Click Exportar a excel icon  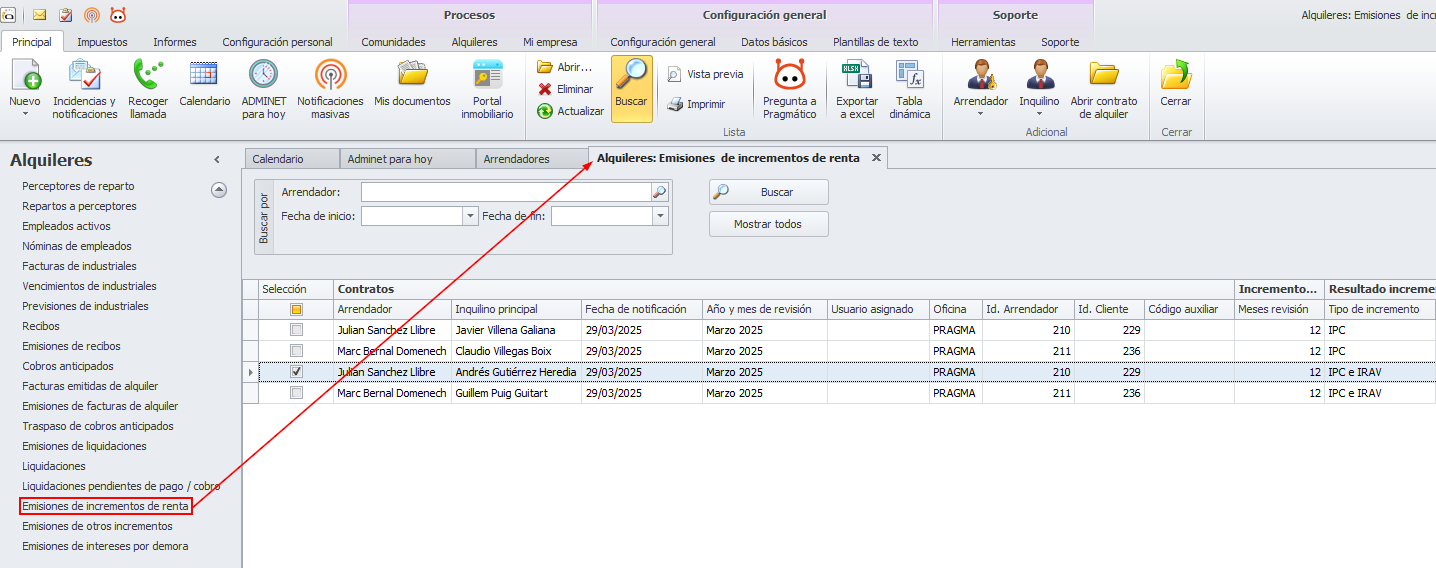857,76
